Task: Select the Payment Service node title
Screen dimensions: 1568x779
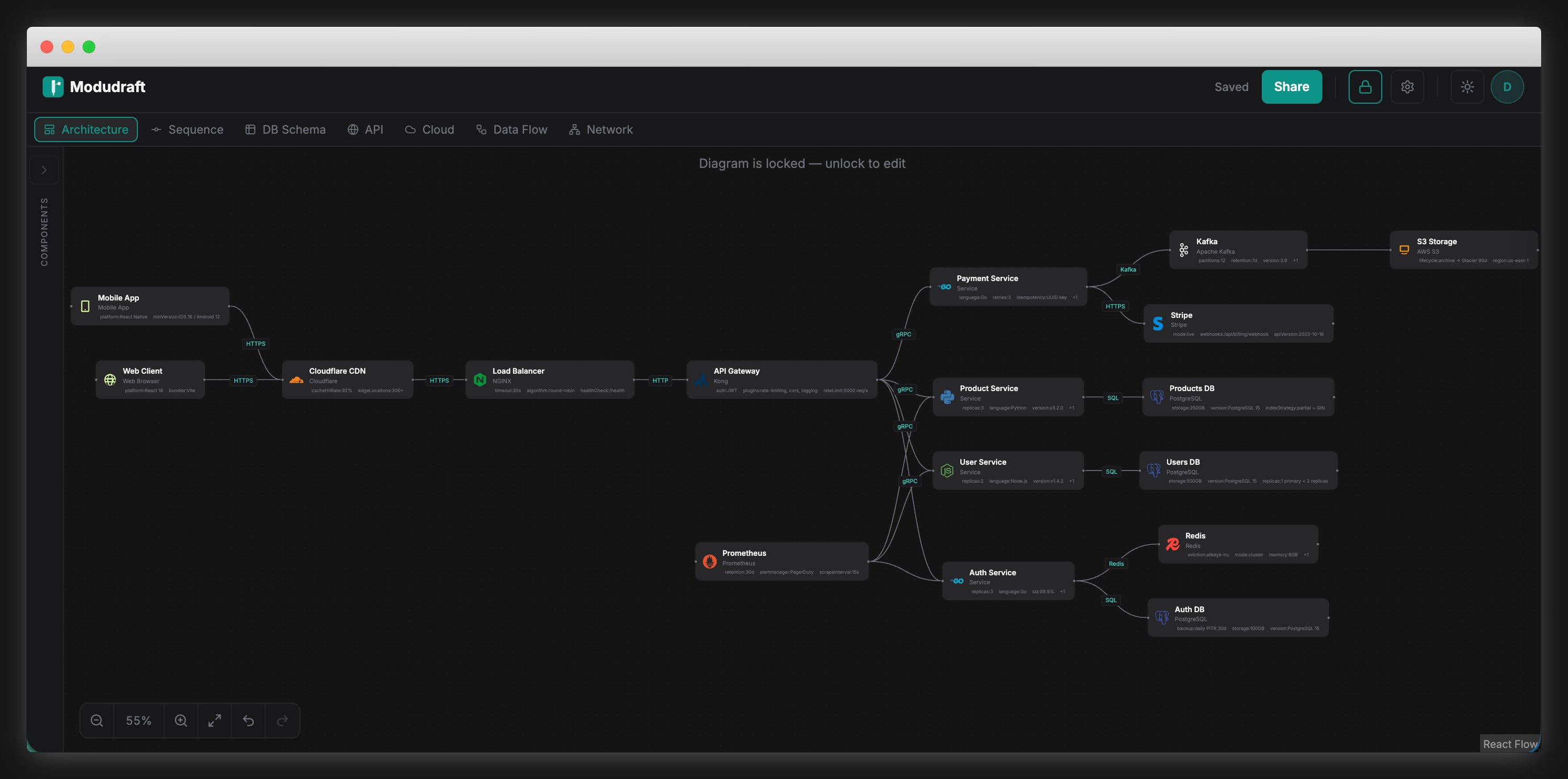Action: (x=987, y=278)
